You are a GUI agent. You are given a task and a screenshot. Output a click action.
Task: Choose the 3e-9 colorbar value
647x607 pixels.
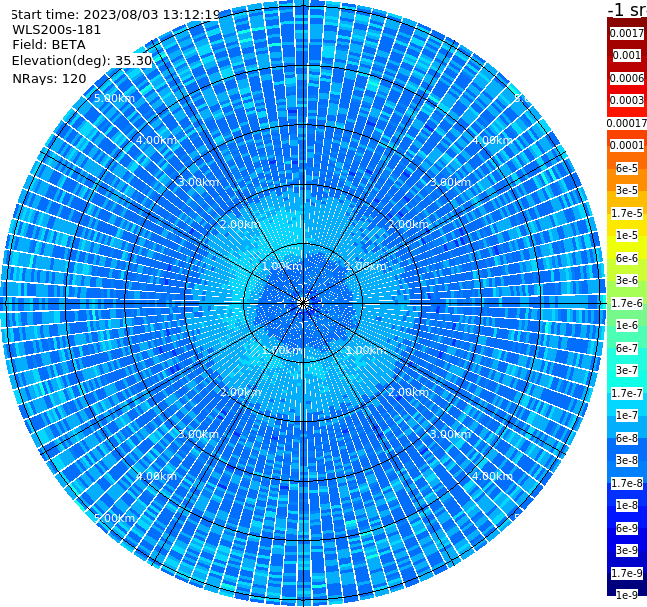(x=627, y=550)
